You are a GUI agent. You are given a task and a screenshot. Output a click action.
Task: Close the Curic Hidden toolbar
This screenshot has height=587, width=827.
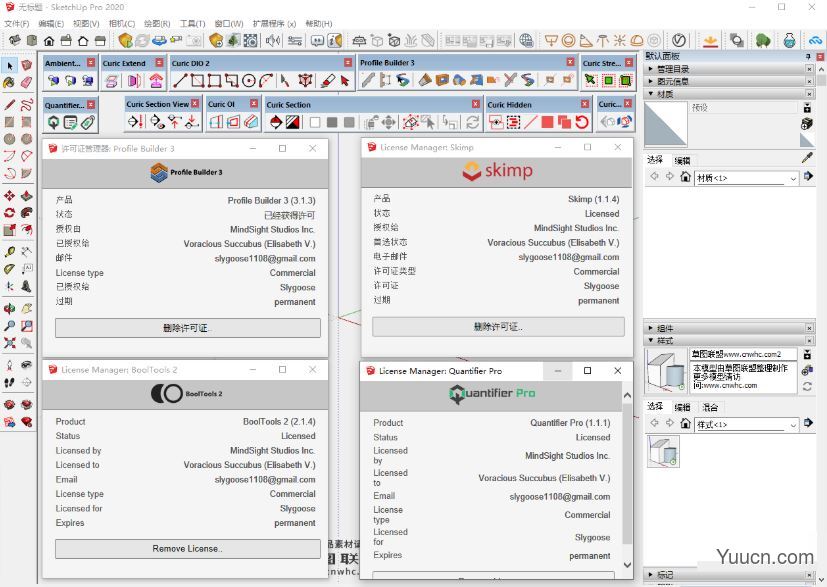584,104
